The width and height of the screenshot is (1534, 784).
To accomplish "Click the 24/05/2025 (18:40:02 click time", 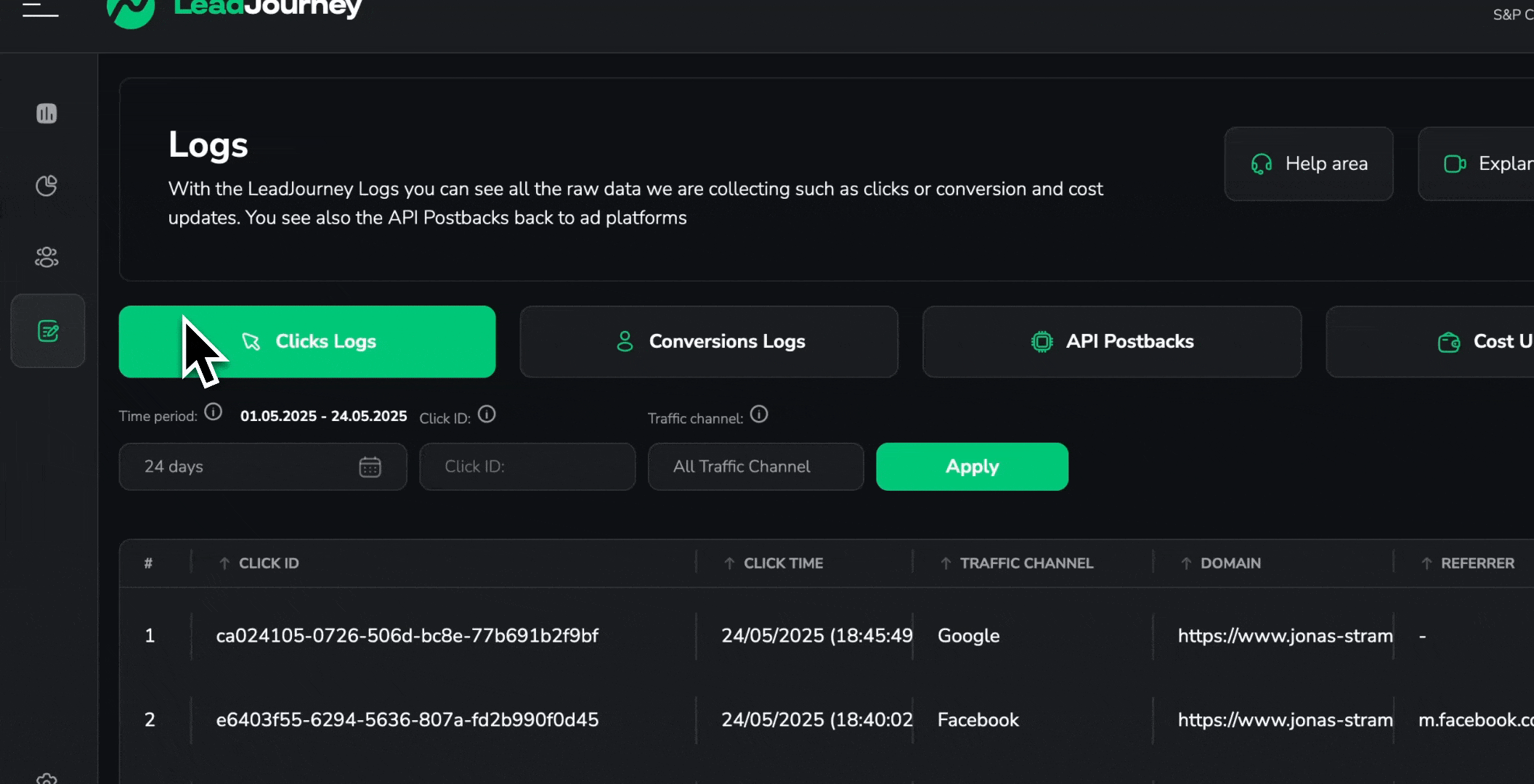I will pos(817,720).
